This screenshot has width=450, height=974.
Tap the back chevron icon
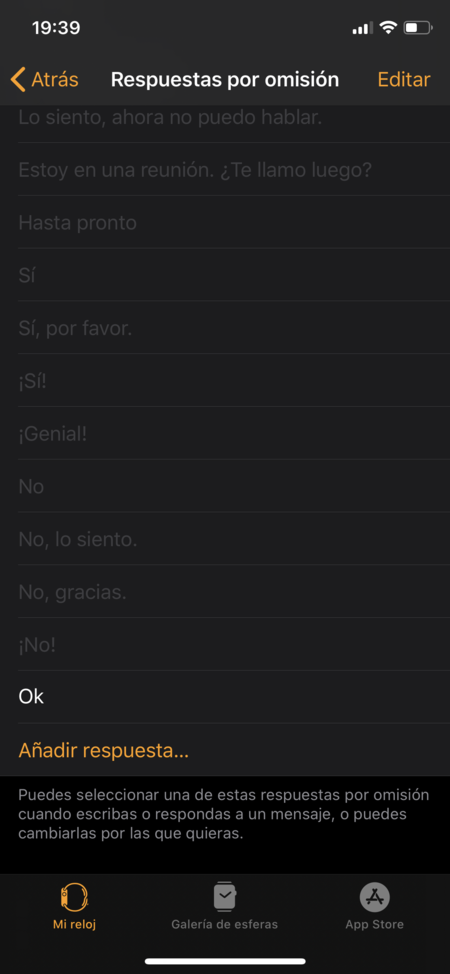[x=18, y=80]
